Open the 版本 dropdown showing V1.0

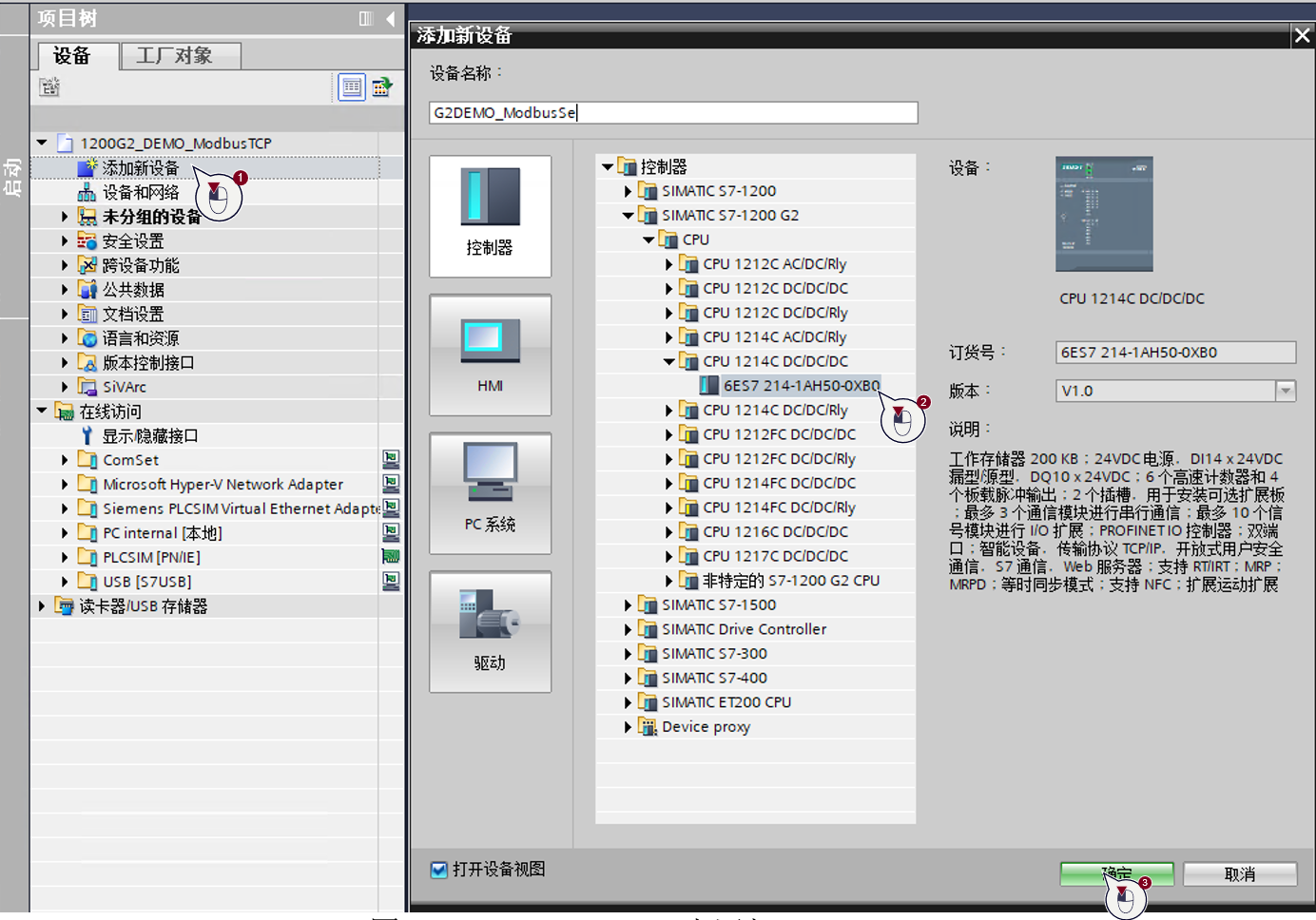[1285, 390]
